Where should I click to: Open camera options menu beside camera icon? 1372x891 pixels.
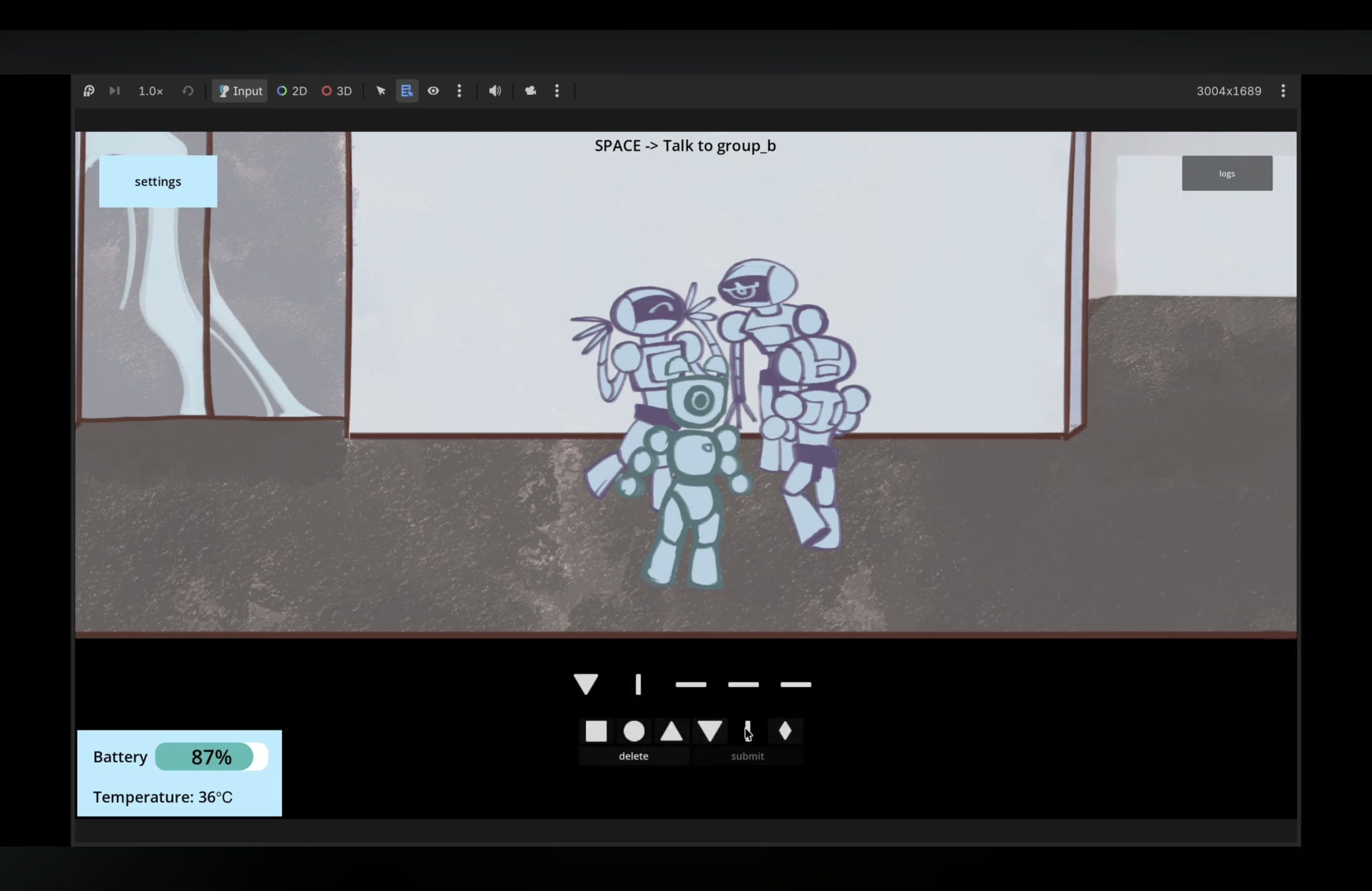(x=557, y=91)
